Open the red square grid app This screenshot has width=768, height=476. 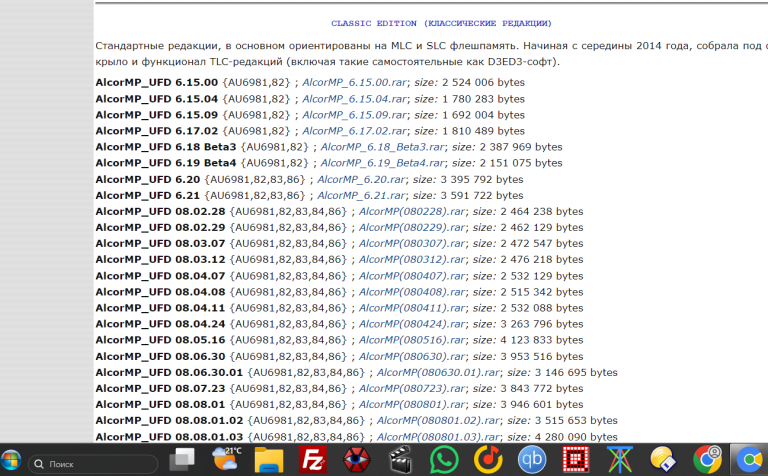(x=576, y=460)
